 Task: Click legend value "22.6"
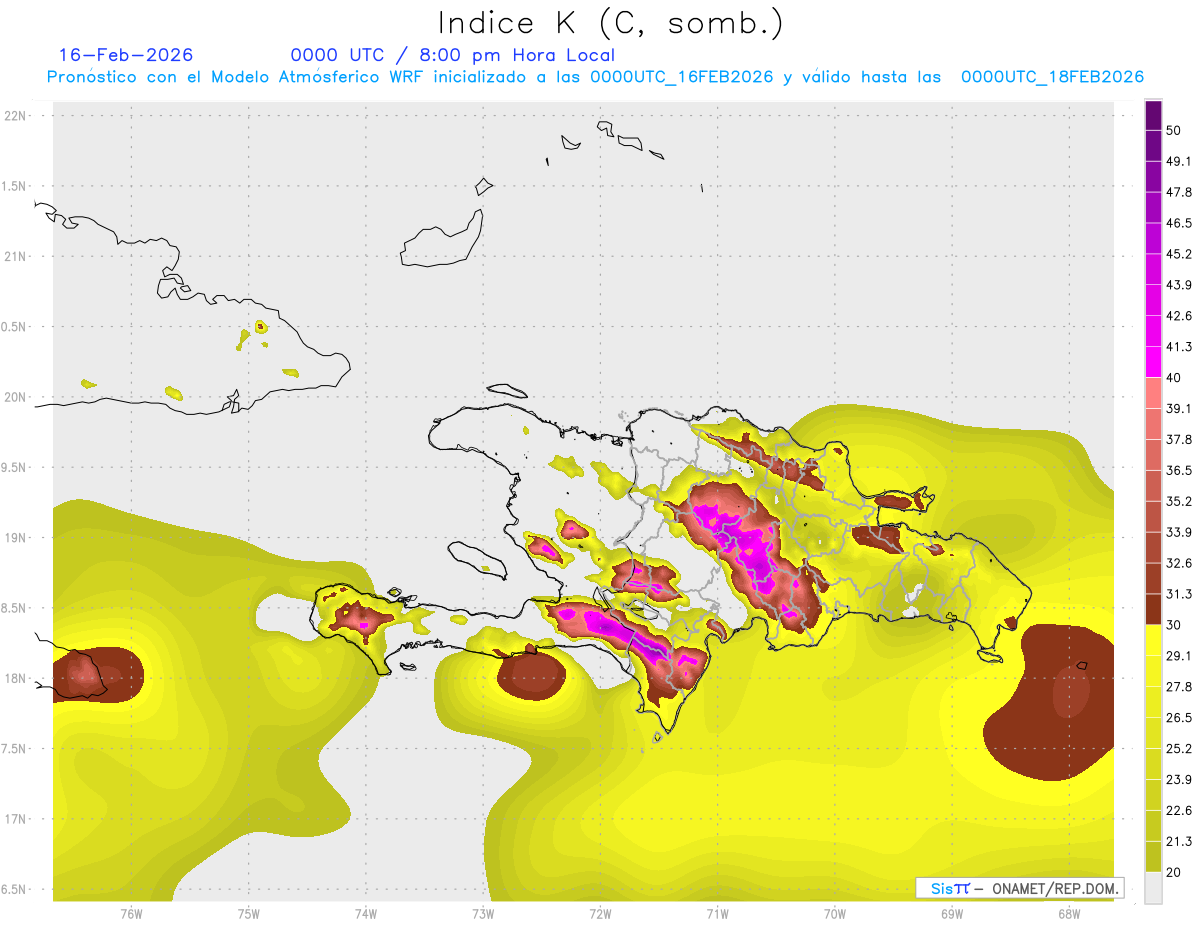pos(1179,810)
